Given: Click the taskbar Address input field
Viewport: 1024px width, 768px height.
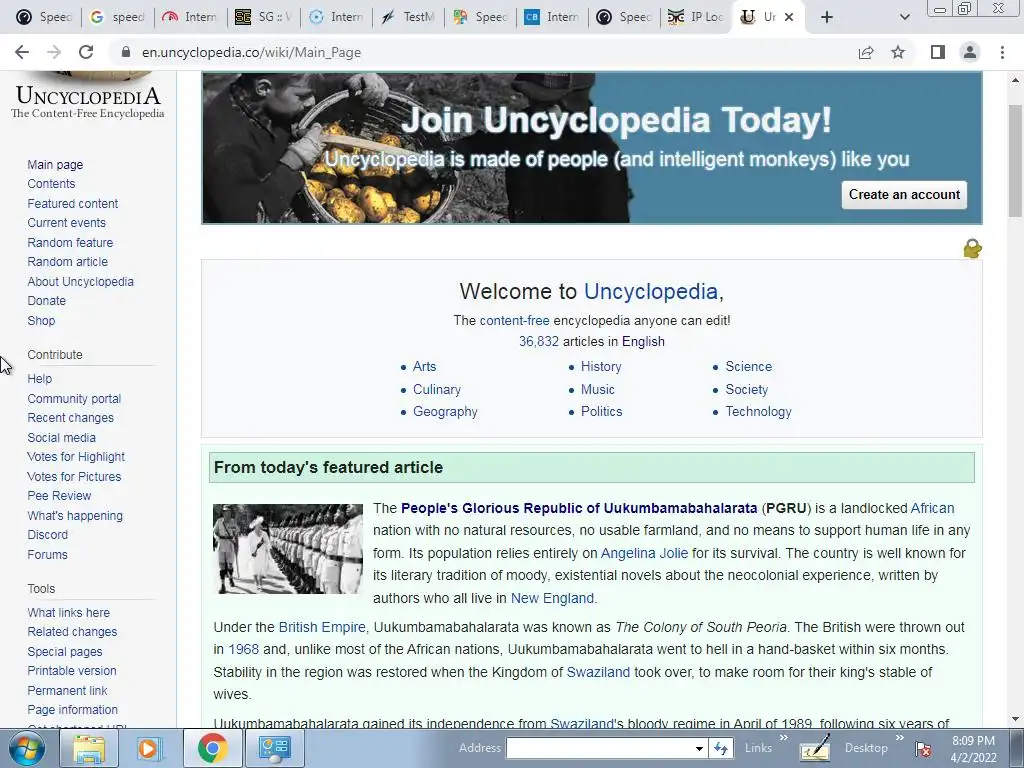Looking at the screenshot, I should click(x=600, y=748).
